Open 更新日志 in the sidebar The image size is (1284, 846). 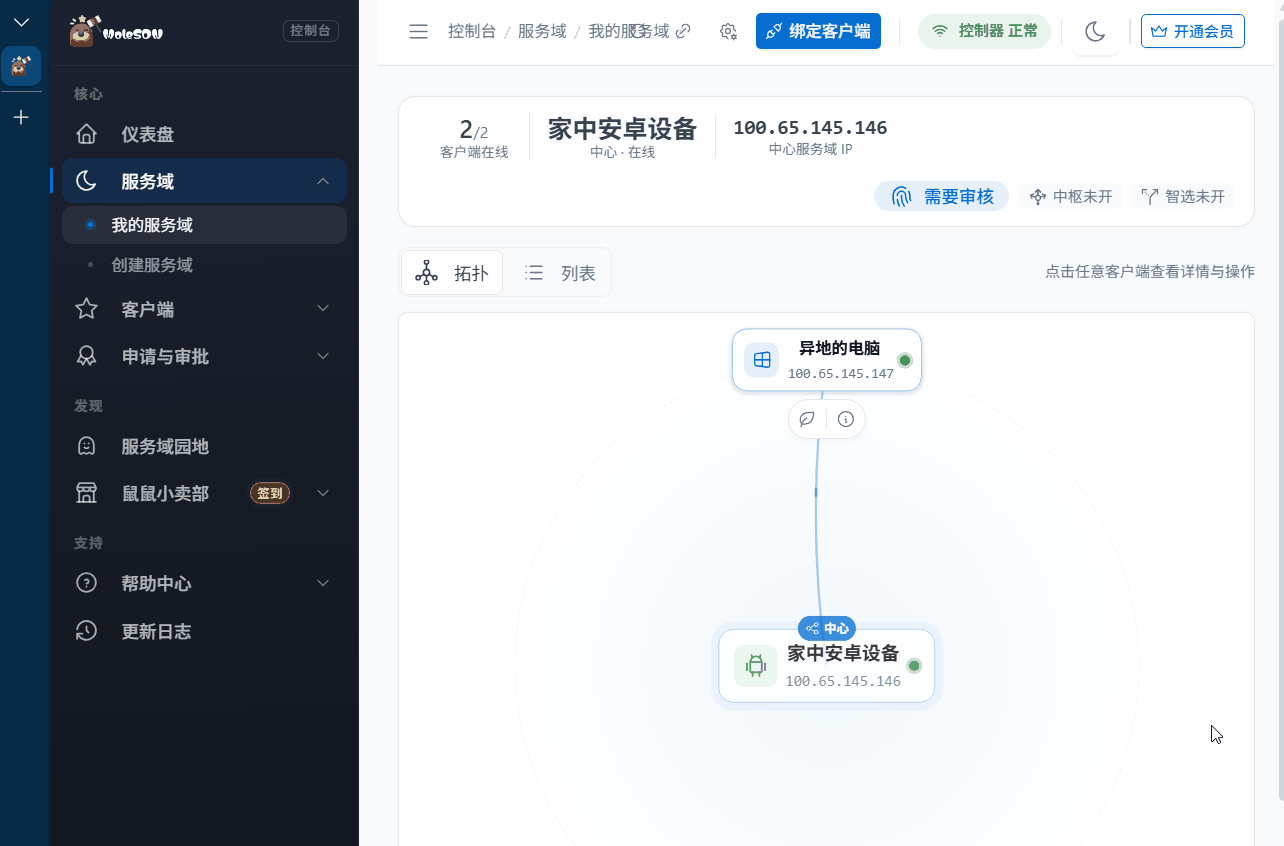pyautogui.click(x=204, y=631)
